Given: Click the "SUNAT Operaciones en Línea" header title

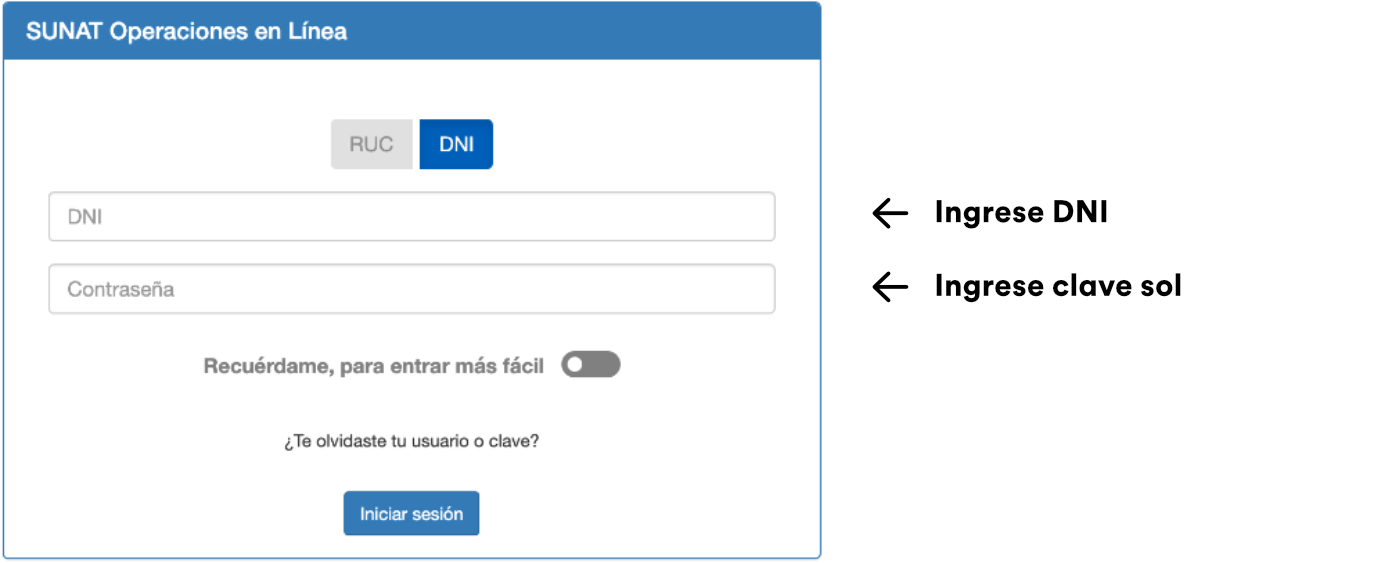Looking at the screenshot, I should (x=187, y=31).
